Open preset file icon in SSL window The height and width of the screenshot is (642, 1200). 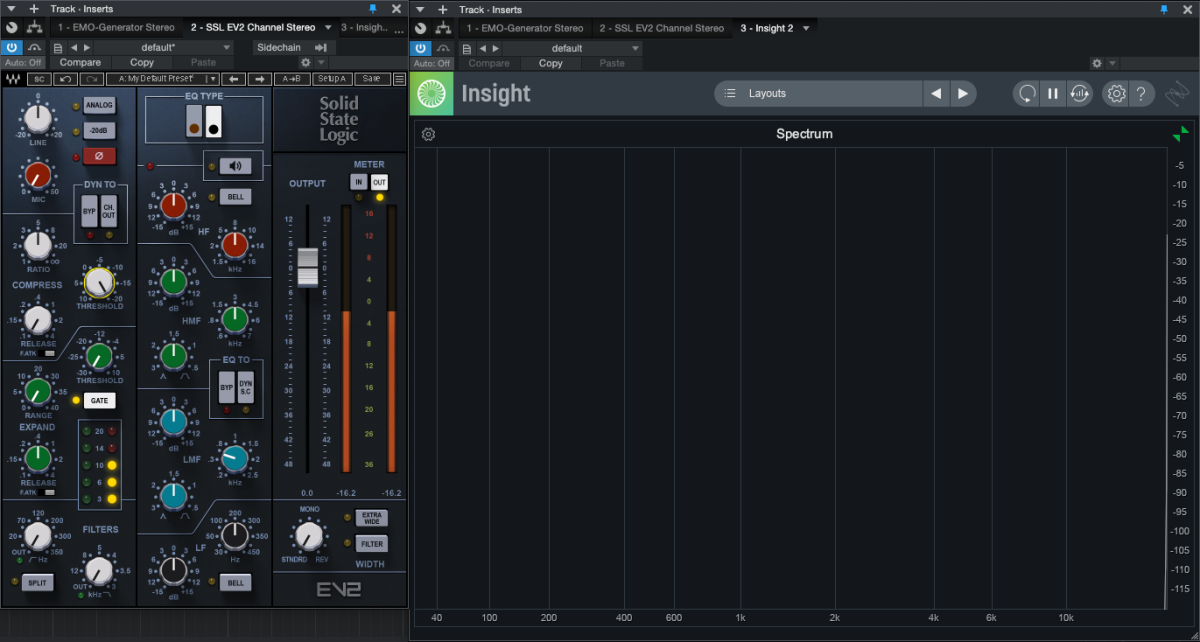pos(59,47)
